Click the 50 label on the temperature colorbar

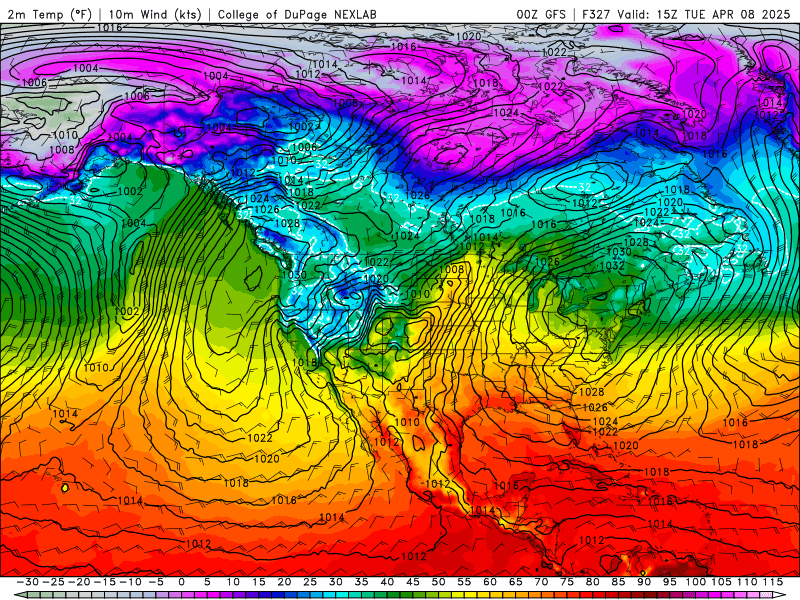(438, 582)
